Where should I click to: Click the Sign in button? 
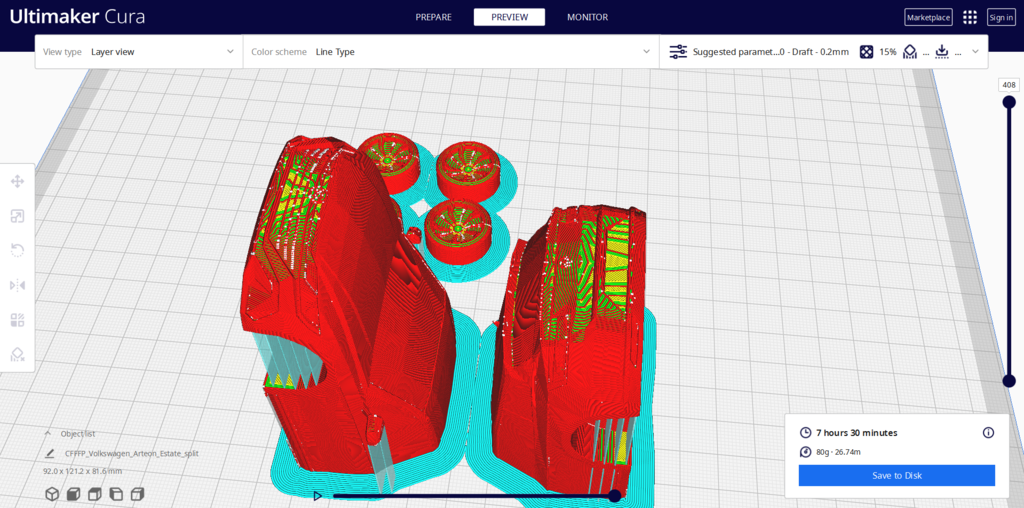tap(1000, 17)
